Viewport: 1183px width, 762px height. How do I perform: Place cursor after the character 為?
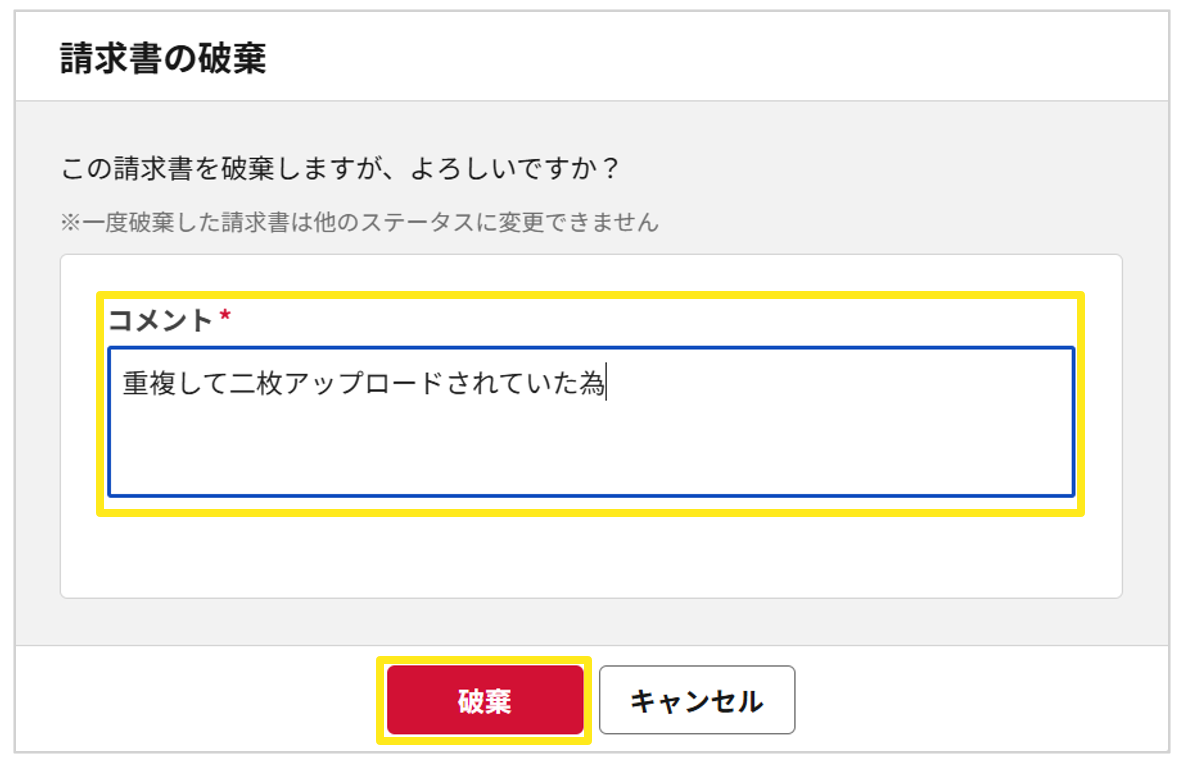(606, 384)
